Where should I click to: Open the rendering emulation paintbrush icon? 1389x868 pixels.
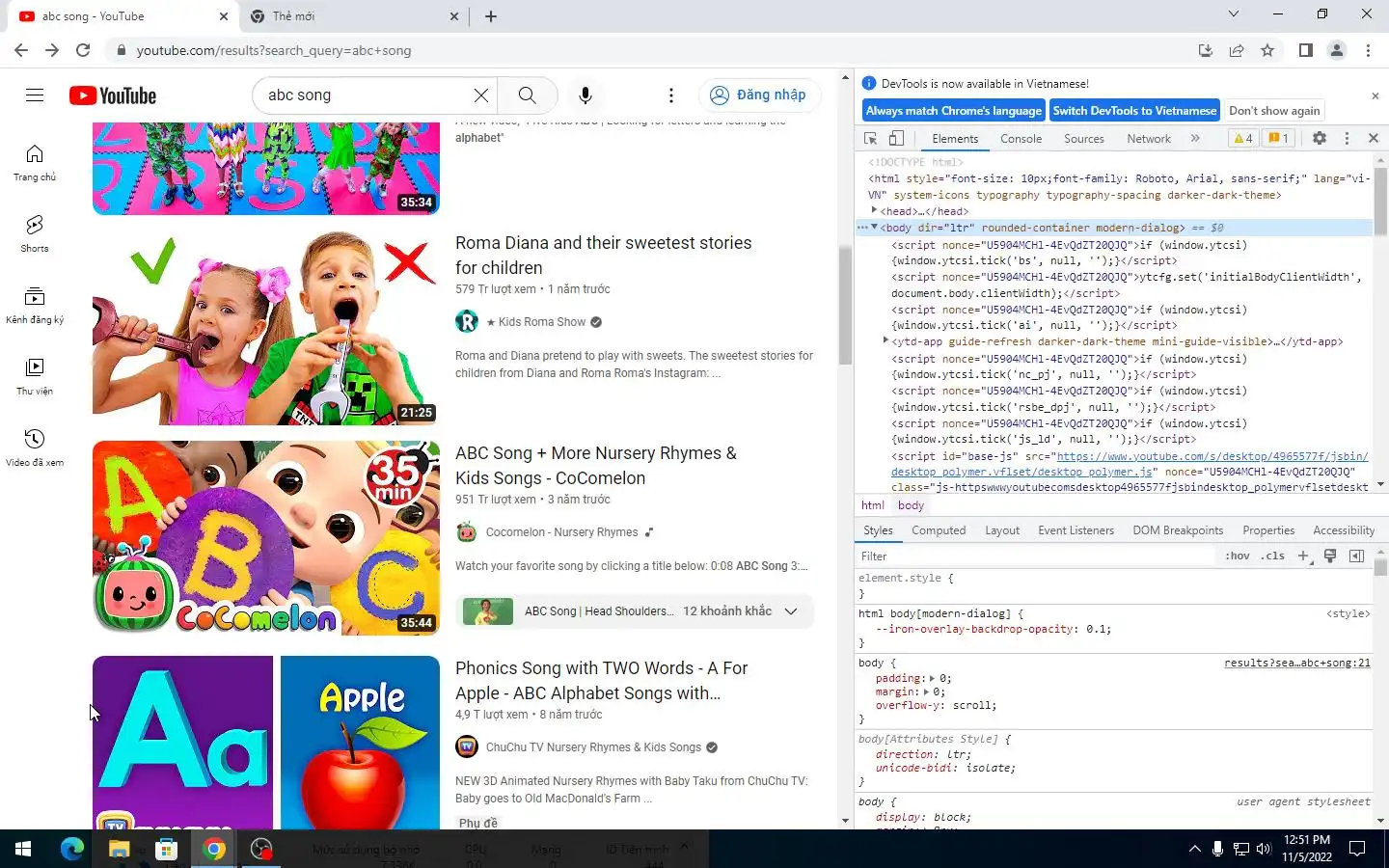coord(1330,556)
